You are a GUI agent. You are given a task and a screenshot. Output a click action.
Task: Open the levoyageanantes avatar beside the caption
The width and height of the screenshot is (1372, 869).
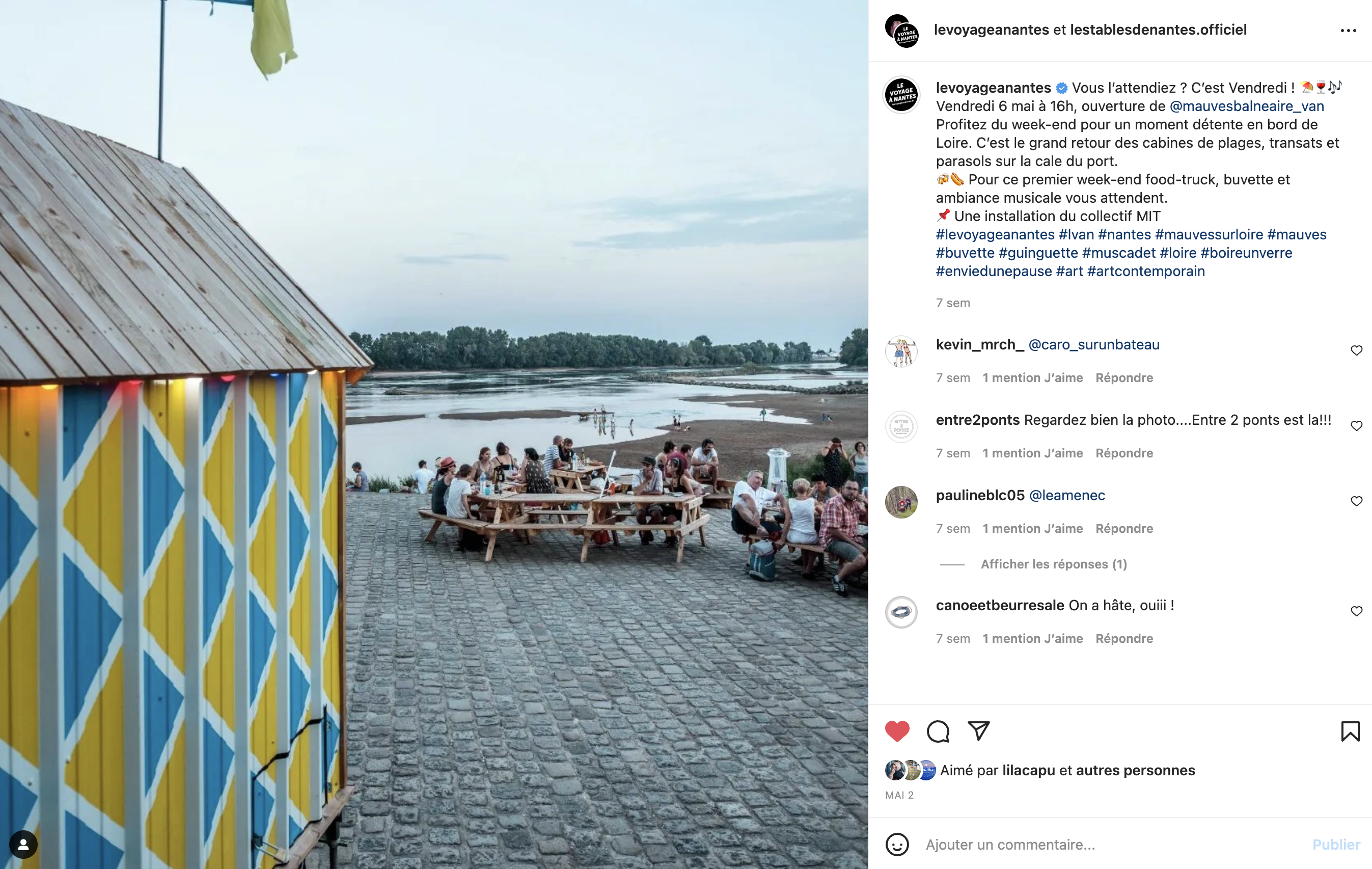tap(901, 95)
